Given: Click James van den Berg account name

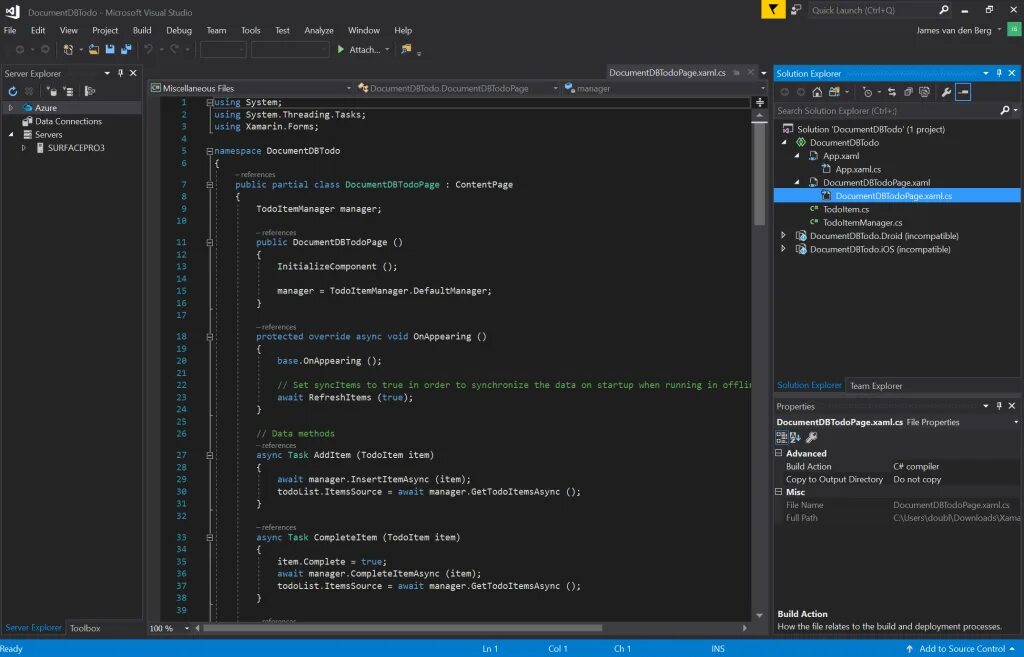Looking at the screenshot, I should (x=953, y=30).
